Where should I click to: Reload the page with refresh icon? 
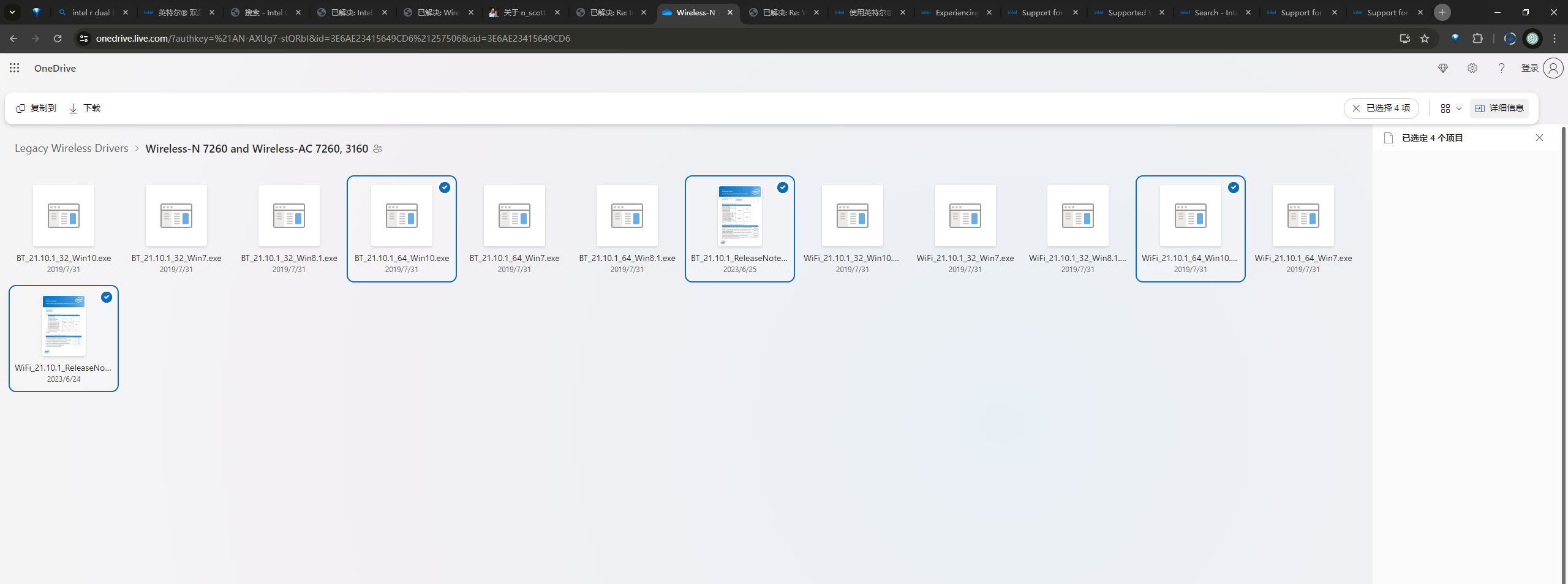58,39
